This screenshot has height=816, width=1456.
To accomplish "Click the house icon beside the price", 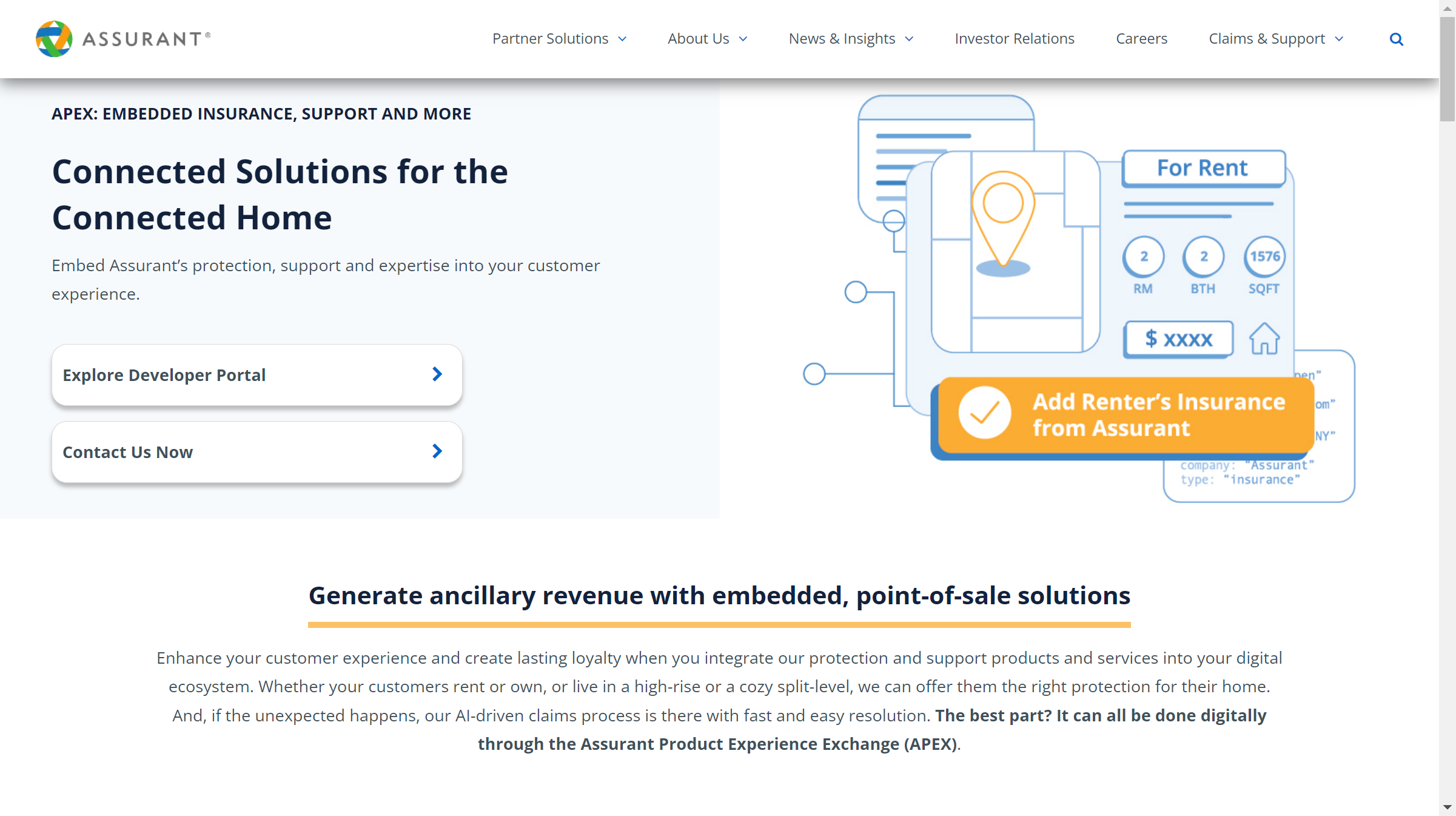I will [x=1264, y=339].
